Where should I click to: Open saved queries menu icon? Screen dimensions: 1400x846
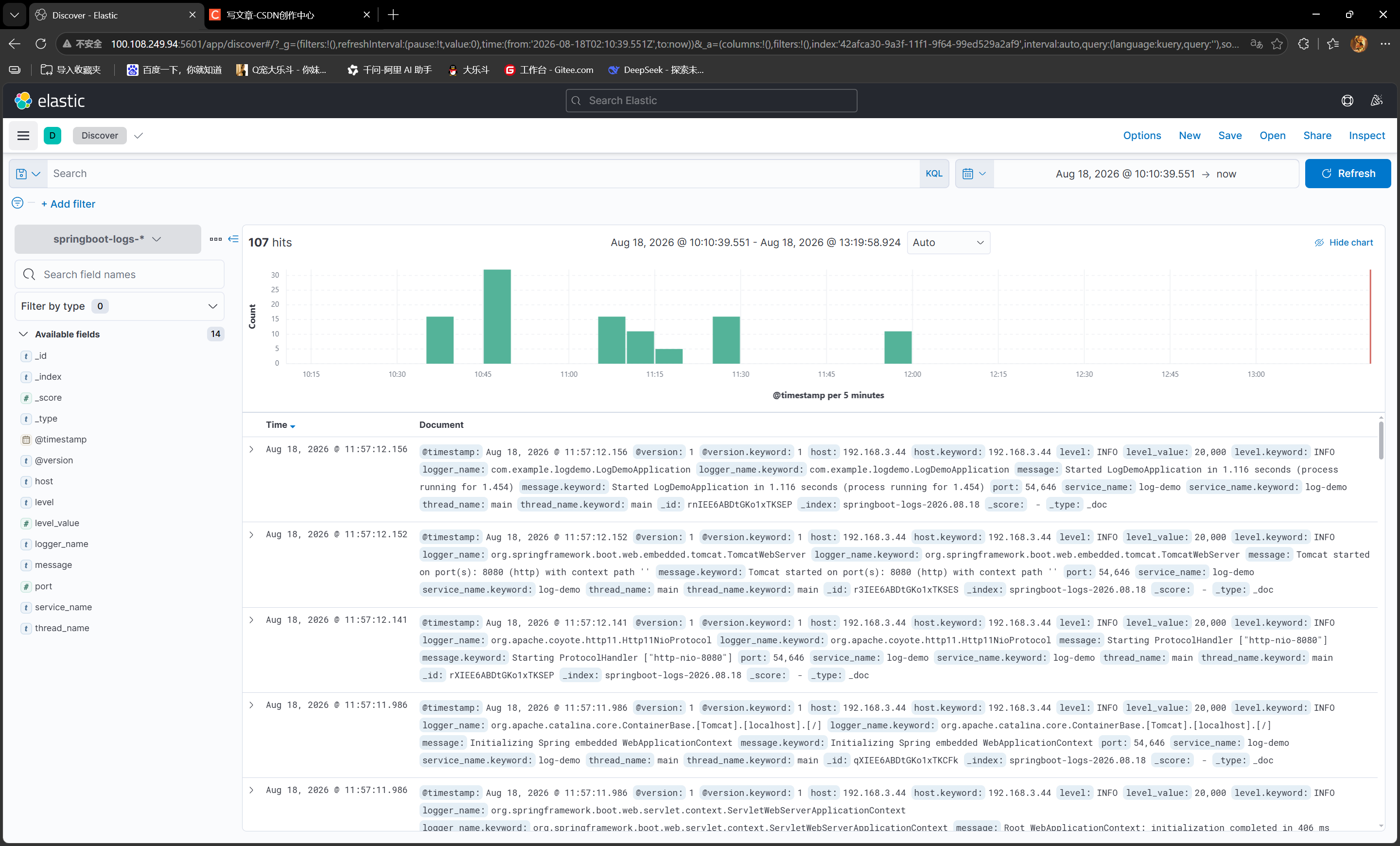[28, 174]
